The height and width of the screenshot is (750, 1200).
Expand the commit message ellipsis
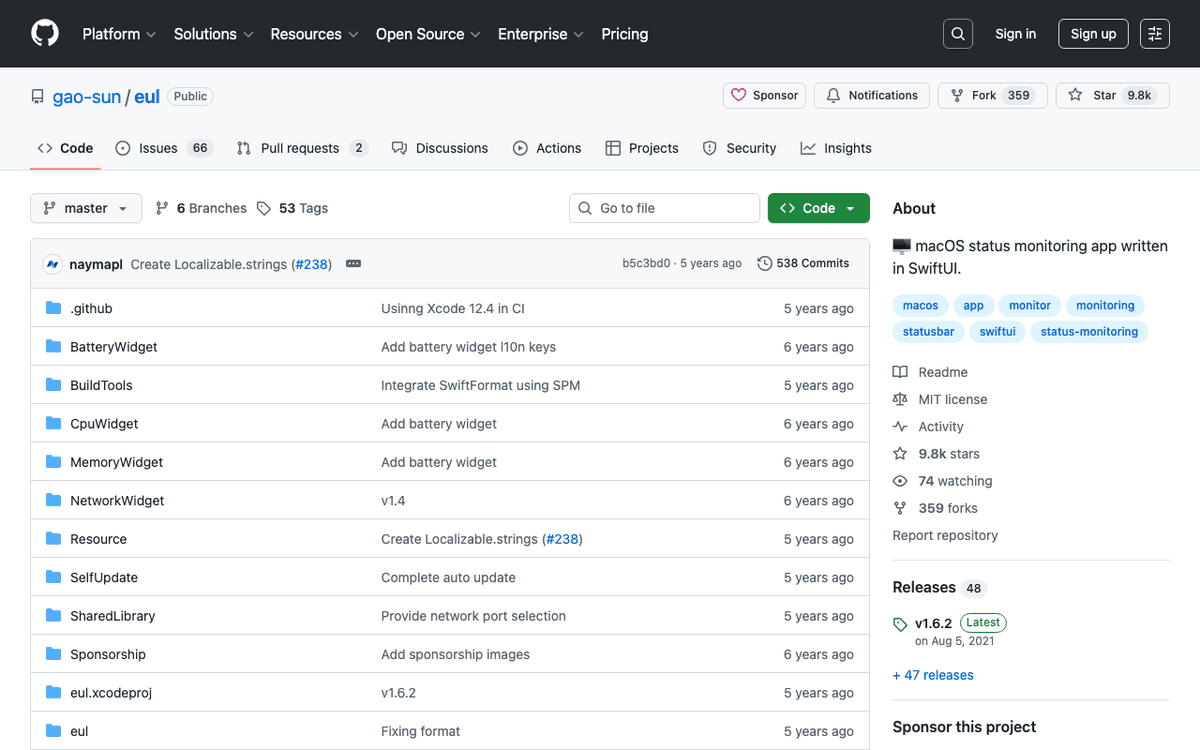tap(353, 263)
